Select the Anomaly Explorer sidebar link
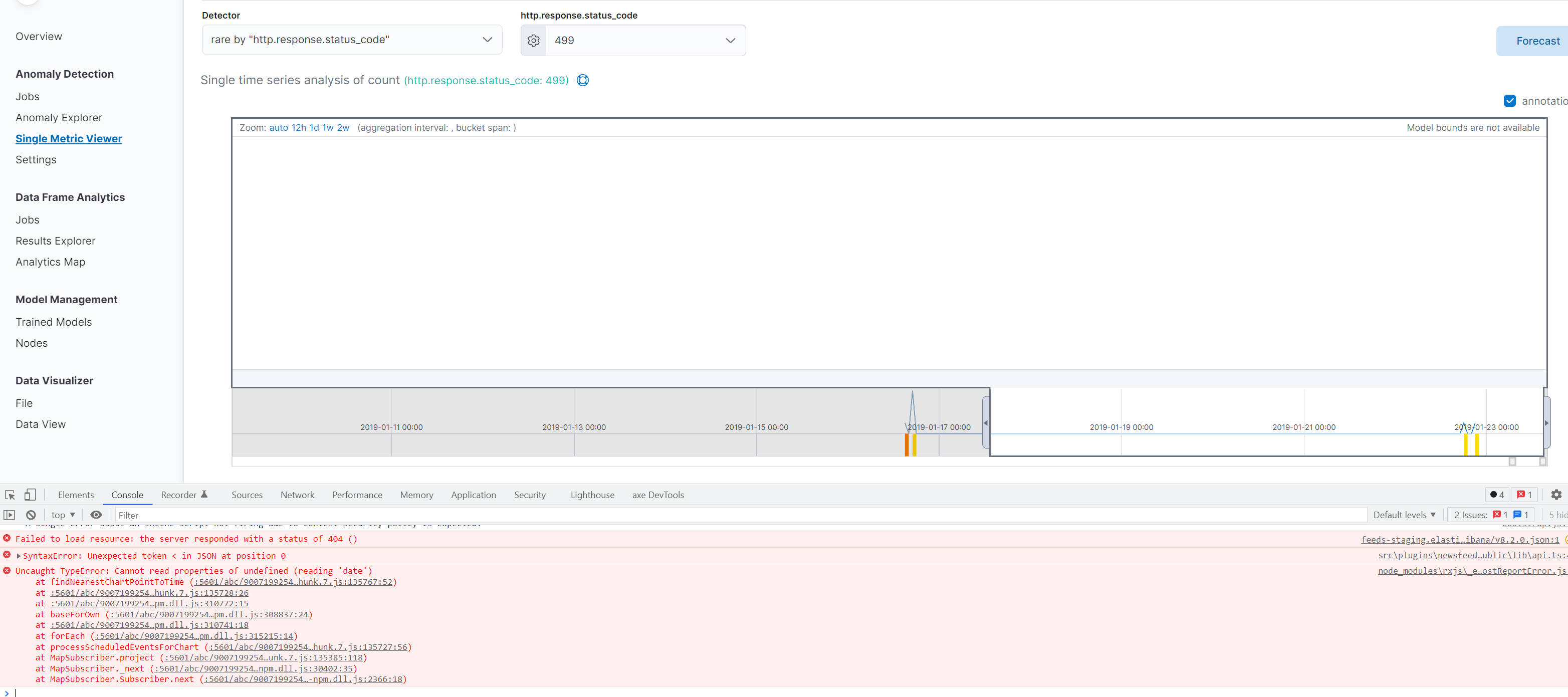 click(59, 117)
